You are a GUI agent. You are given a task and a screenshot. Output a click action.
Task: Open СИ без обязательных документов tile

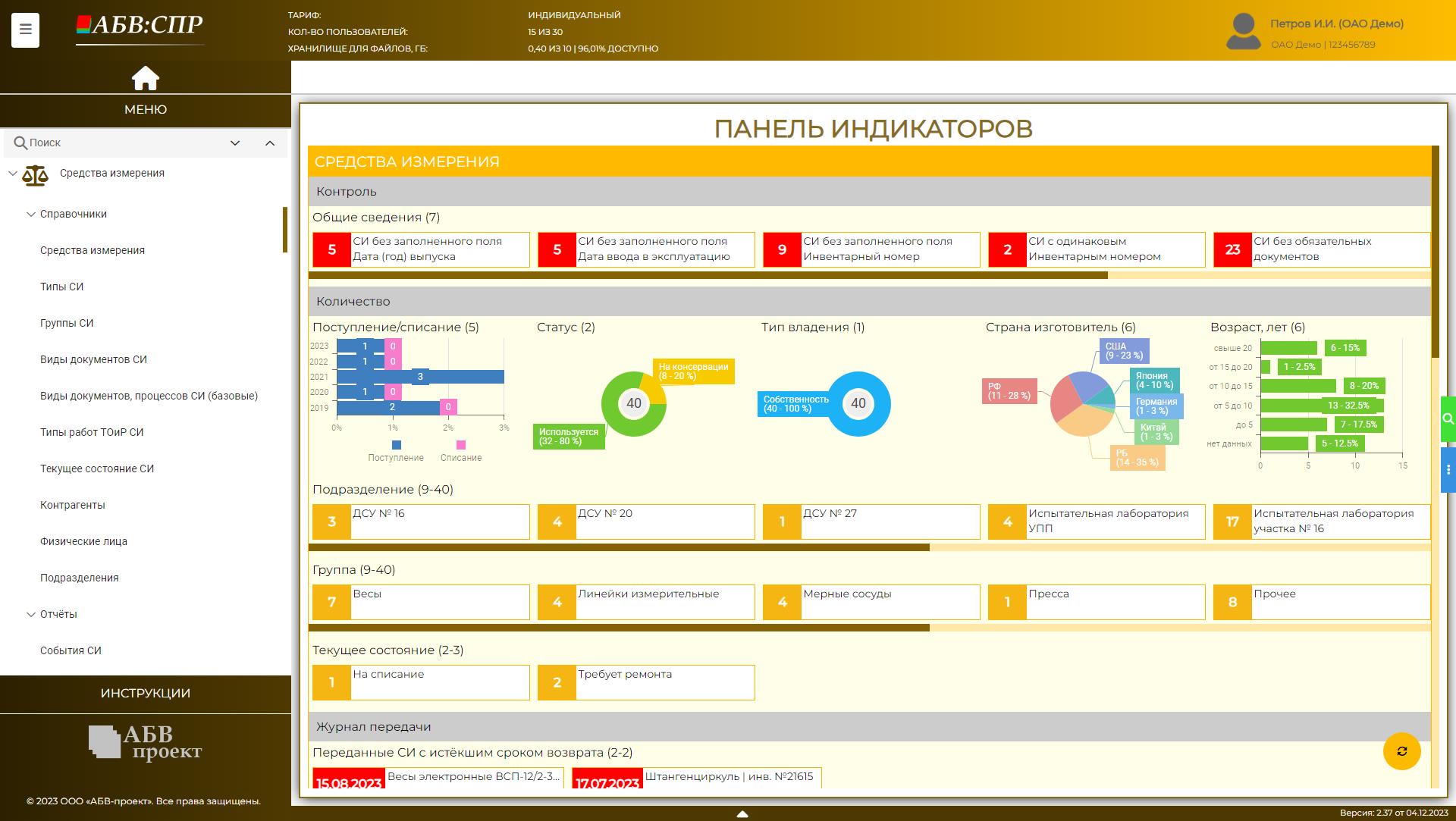click(1321, 249)
